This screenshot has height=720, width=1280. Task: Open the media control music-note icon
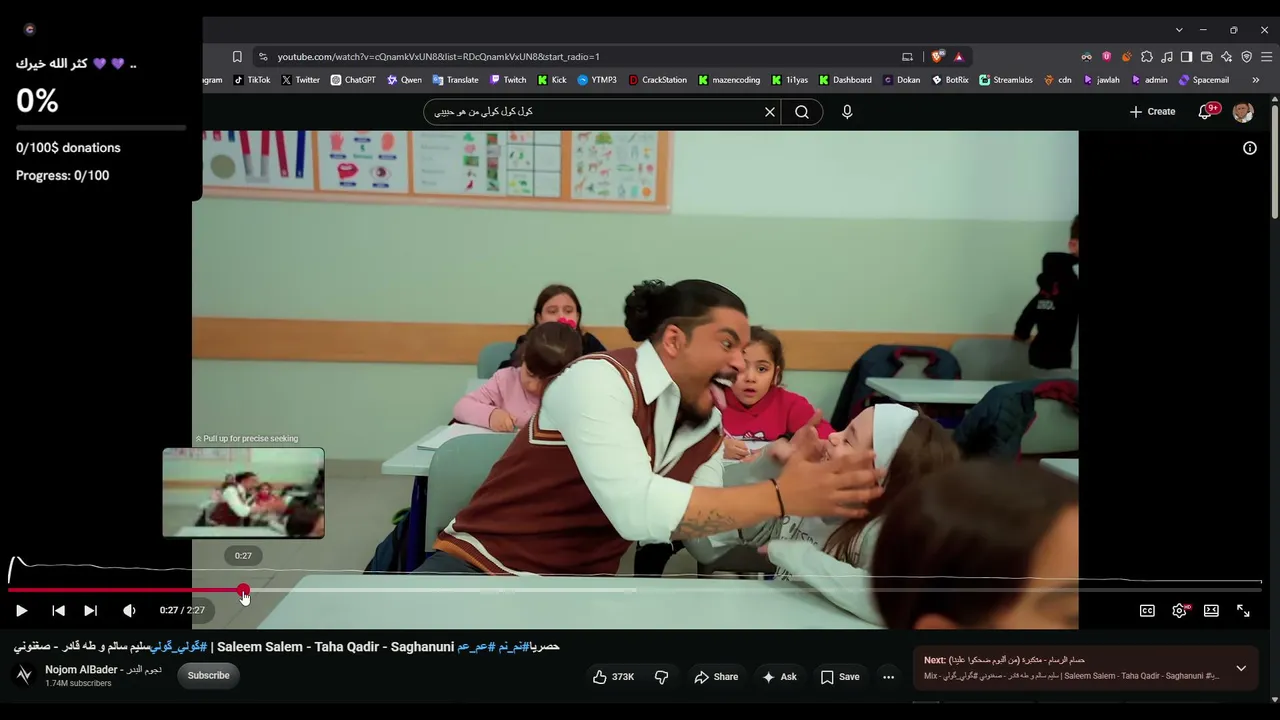(1167, 57)
